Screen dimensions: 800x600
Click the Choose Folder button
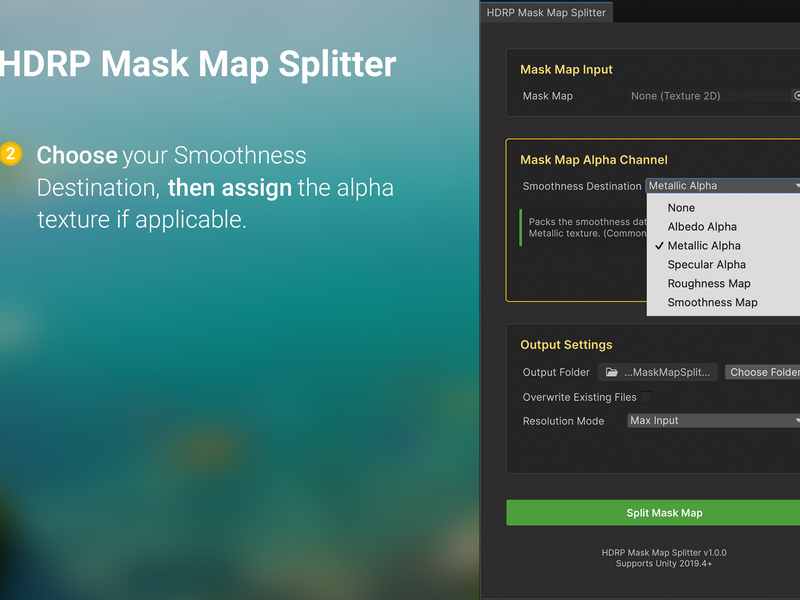point(762,372)
